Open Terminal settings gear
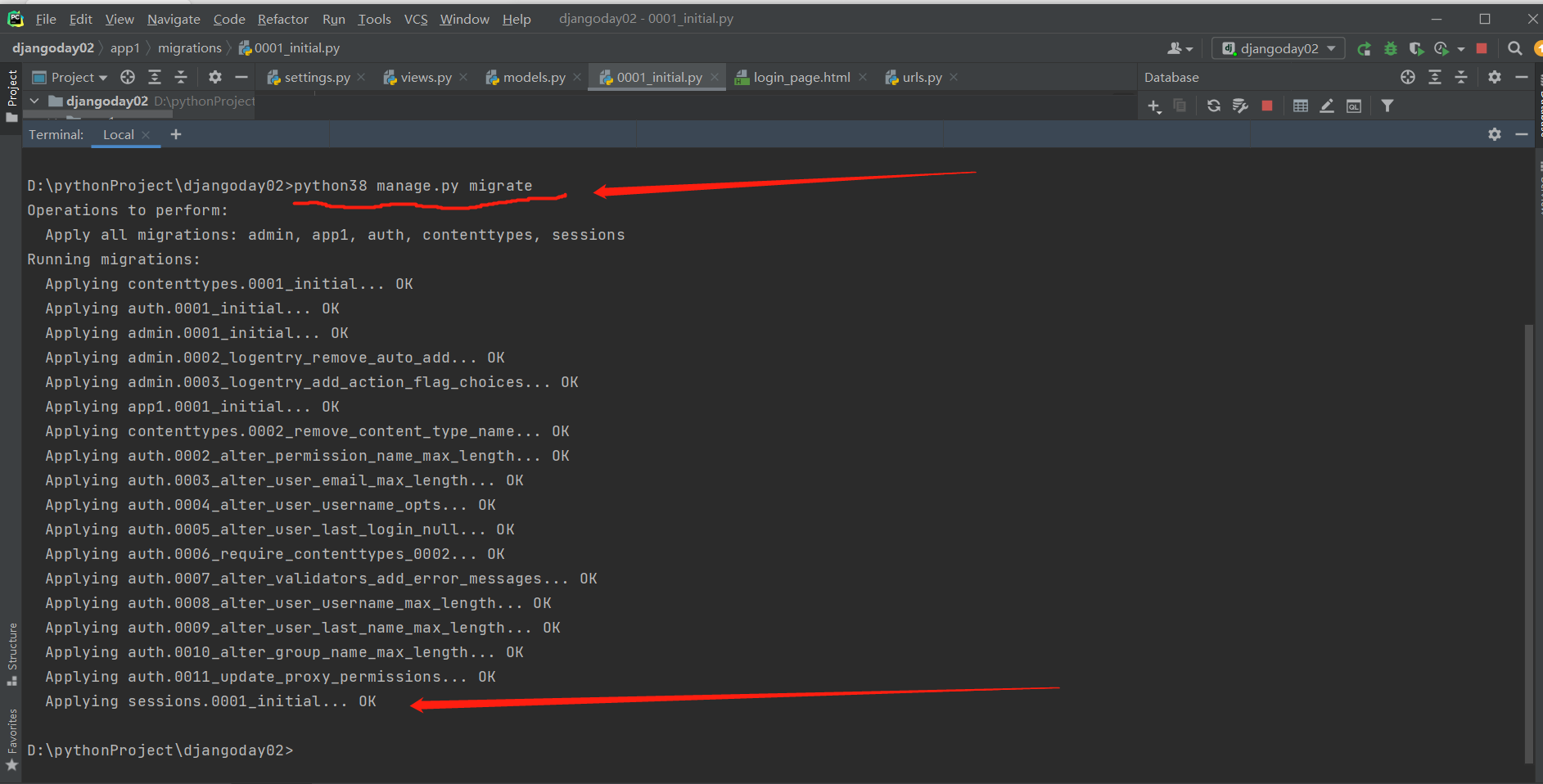Screen dimensions: 1543x784 click(x=1495, y=134)
